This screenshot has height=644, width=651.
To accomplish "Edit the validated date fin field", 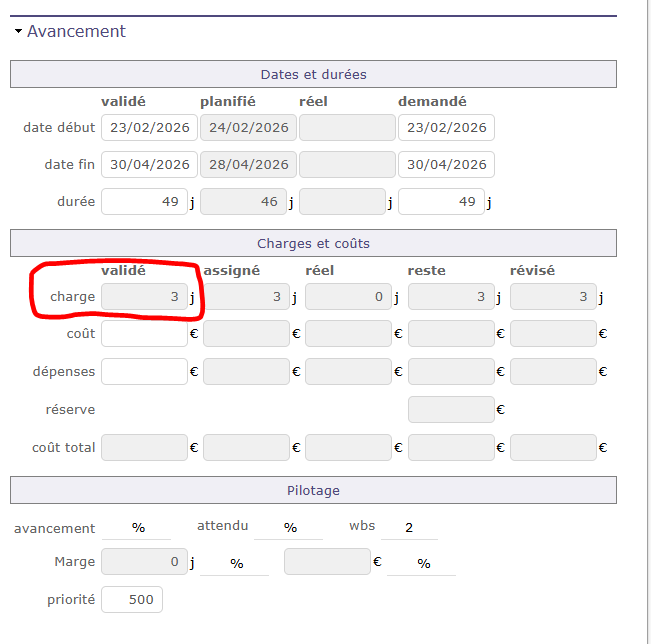I will [149, 165].
